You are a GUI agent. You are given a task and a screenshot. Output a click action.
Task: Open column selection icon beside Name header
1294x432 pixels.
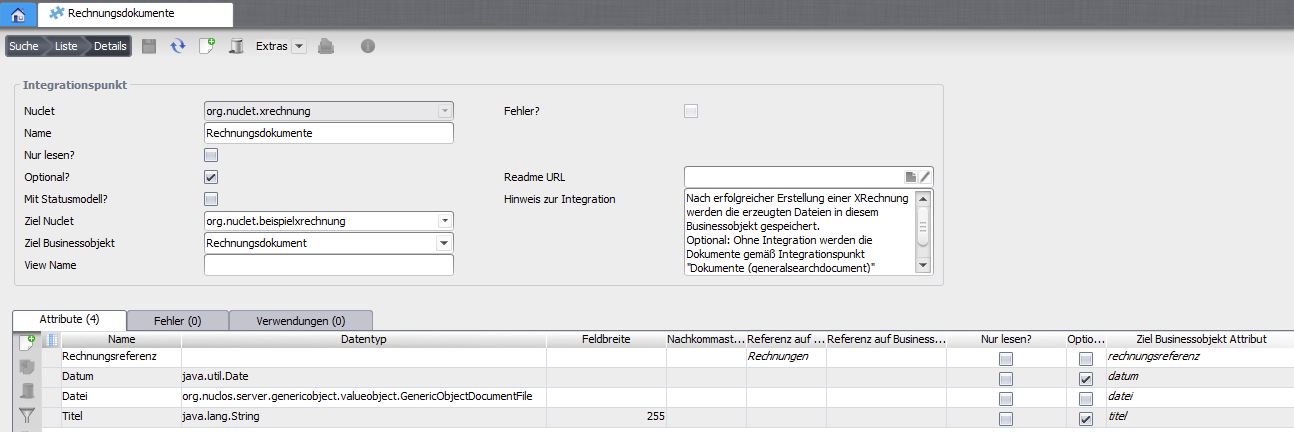pos(52,340)
